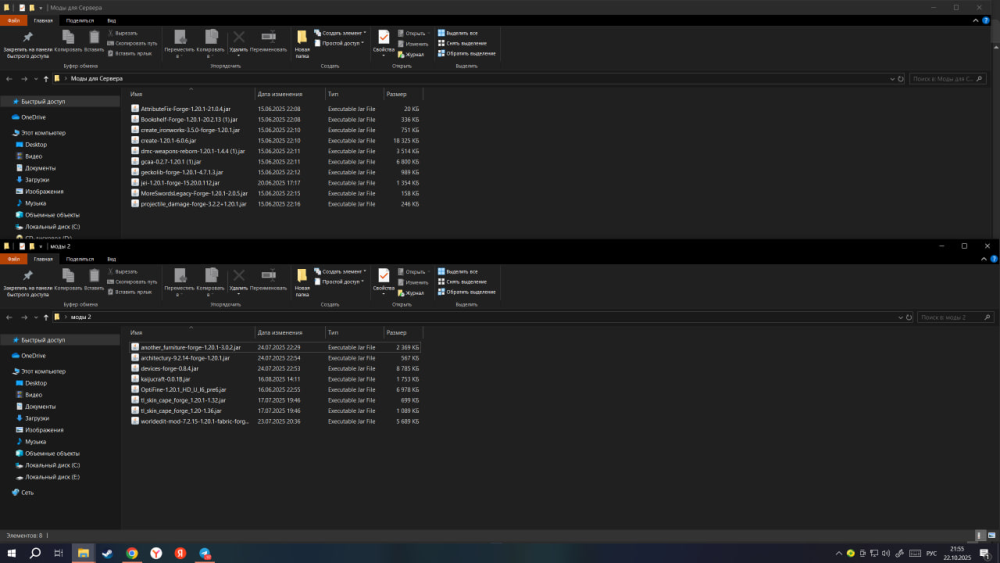Click Снять выделение in top window

pyautogui.click(x=462, y=43)
